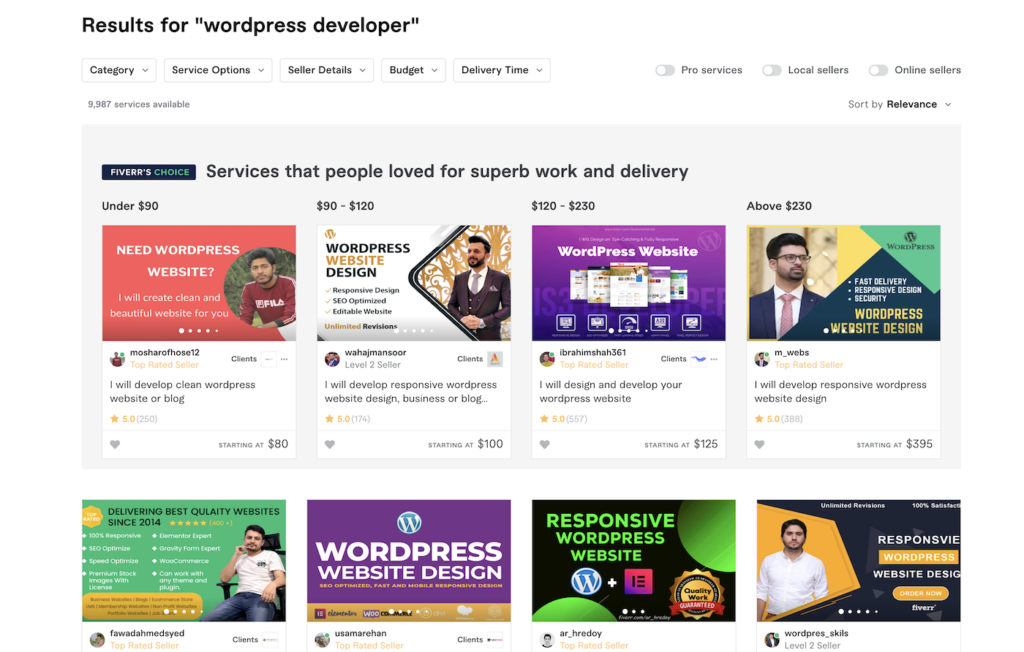Open wordpres_skils seller profile link

tap(816, 633)
